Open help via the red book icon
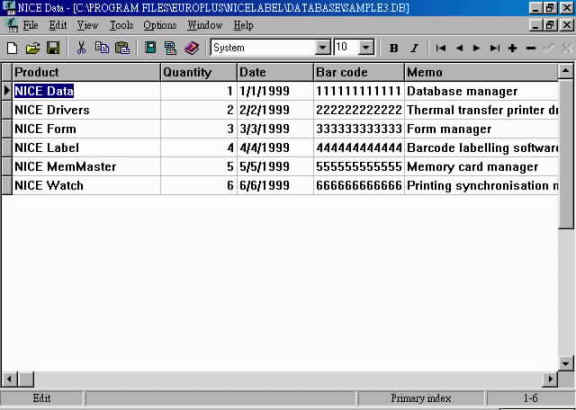The width and height of the screenshot is (576, 410). 191,48
